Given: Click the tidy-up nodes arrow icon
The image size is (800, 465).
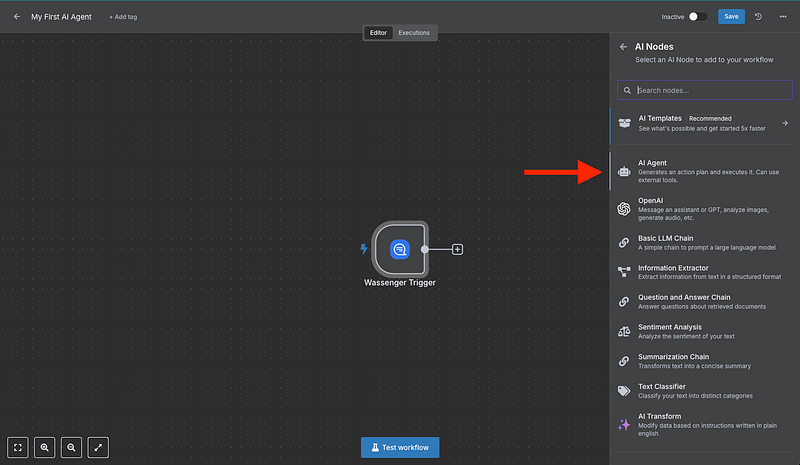Looking at the screenshot, I should coord(99,448).
